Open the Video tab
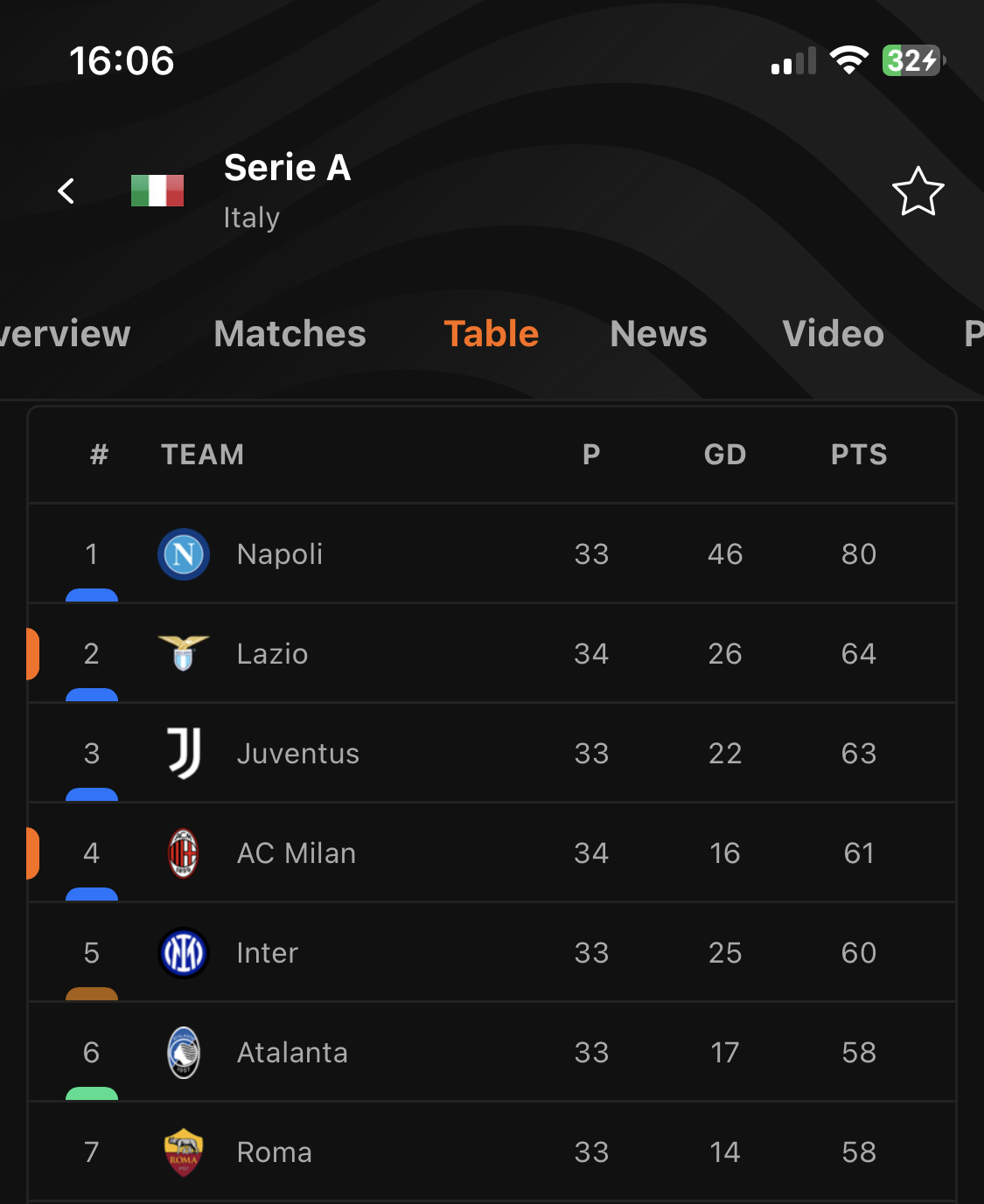984x1204 pixels. tap(833, 334)
